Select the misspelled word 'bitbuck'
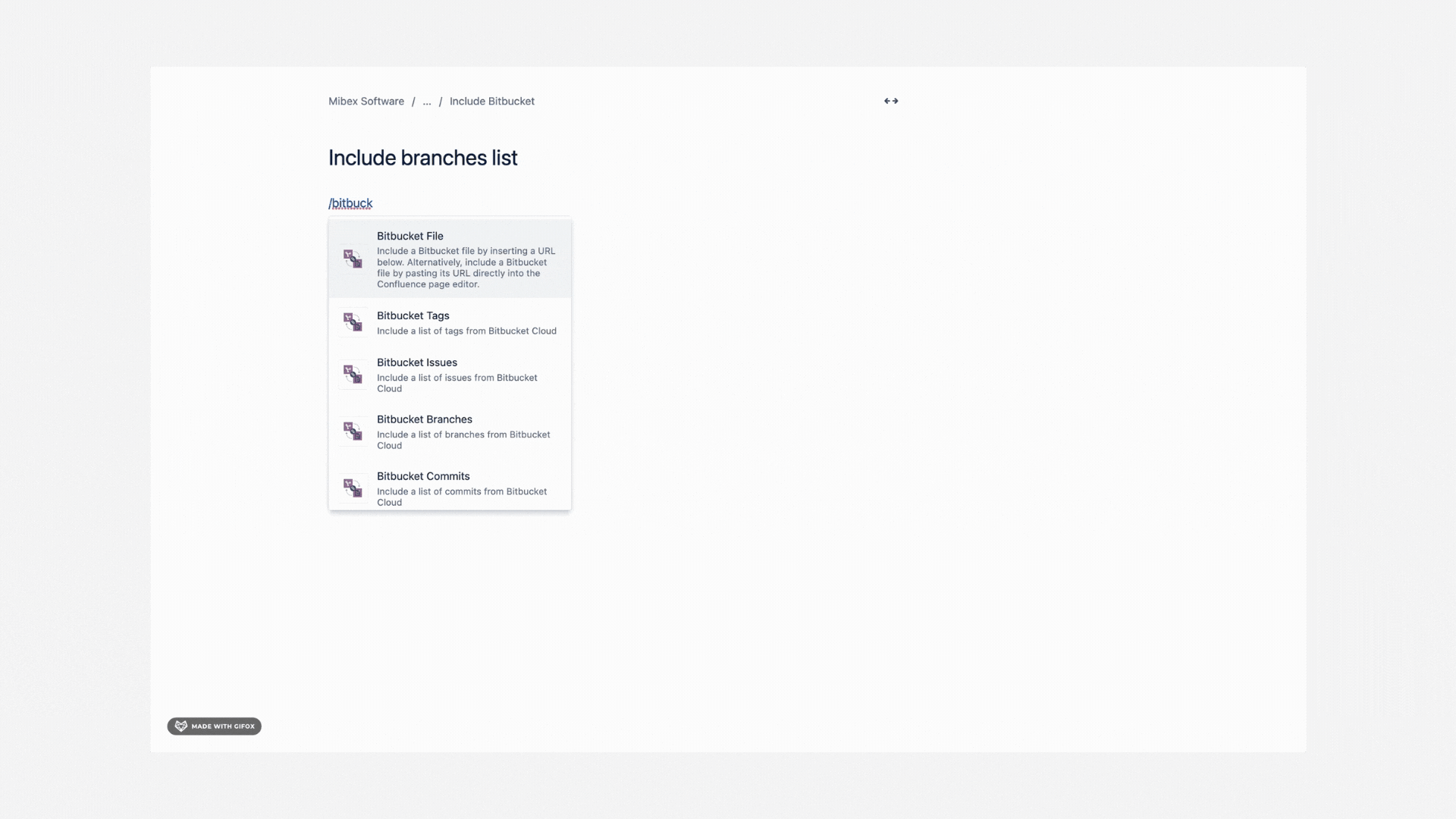The image size is (1456, 819). coord(353,202)
